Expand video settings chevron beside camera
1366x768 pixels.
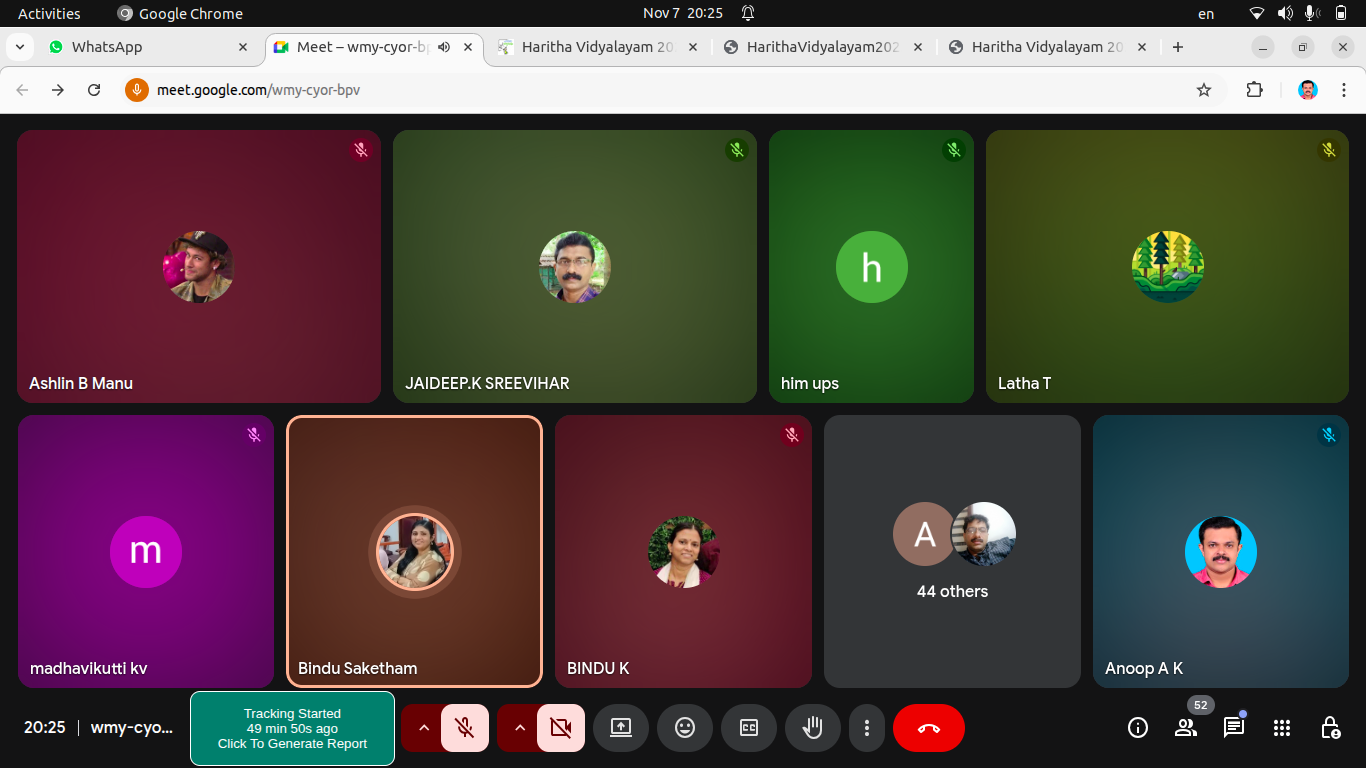click(x=519, y=728)
